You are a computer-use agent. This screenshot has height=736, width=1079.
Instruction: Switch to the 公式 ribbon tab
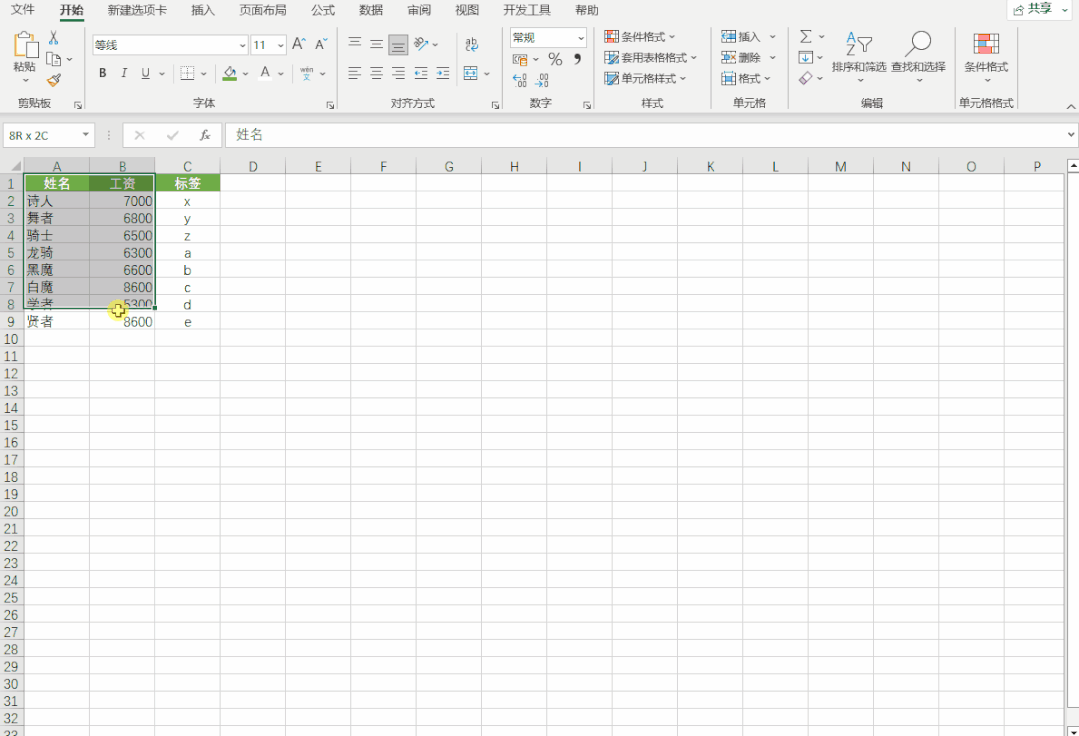coord(323,10)
